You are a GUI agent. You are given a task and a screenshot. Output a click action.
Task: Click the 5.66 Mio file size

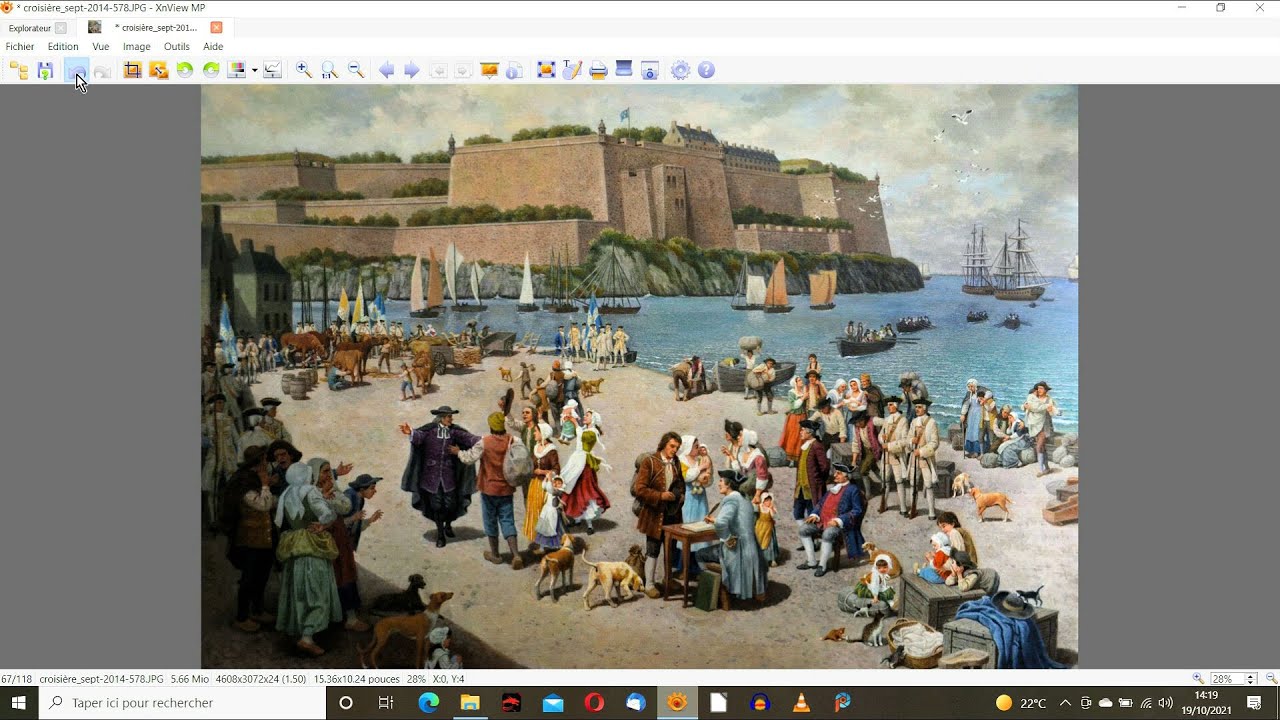(190, 679)
